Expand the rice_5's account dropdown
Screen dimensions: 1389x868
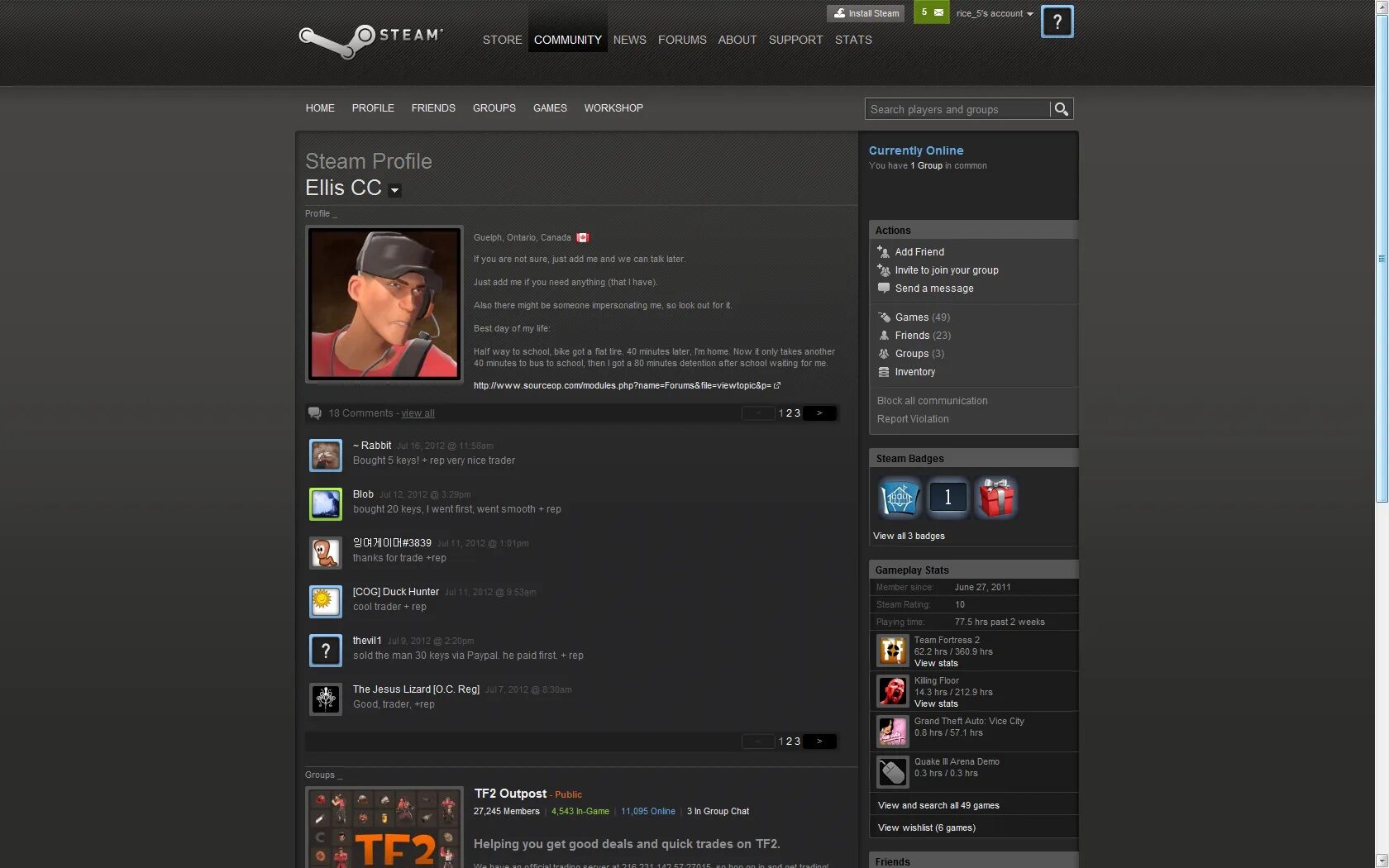click(x=995, y=13)
